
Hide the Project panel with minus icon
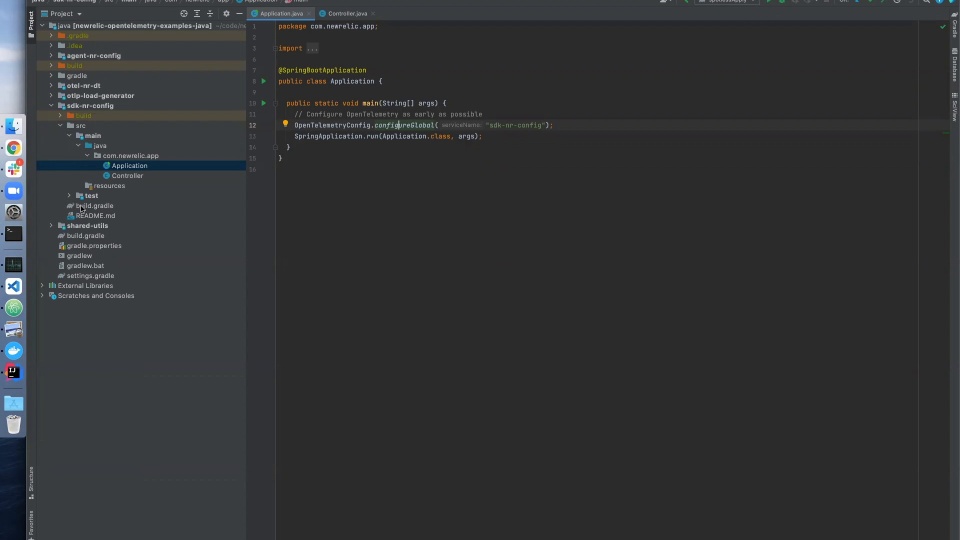click(239, 13)
